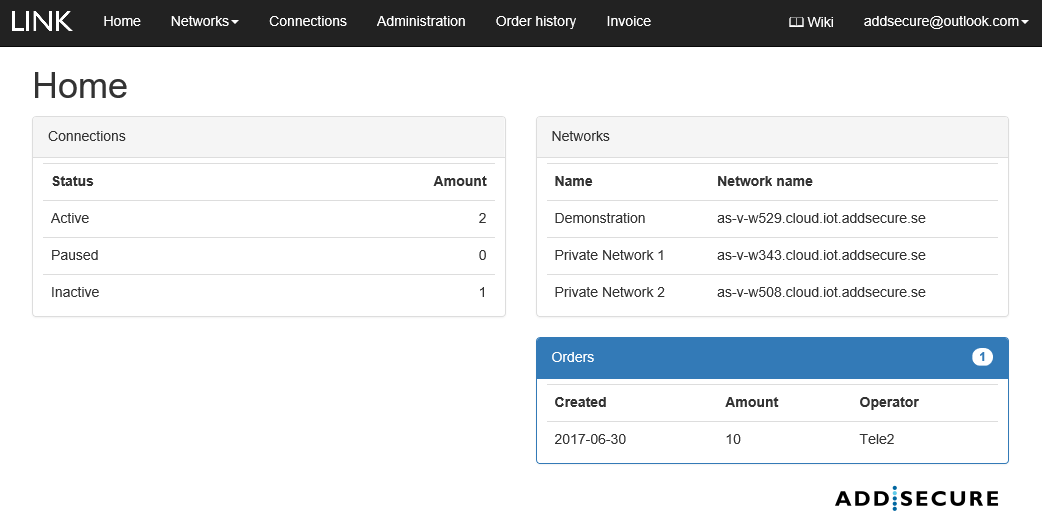Open Order history page
Screen dimensions: 1042x527
pos(536,21)
